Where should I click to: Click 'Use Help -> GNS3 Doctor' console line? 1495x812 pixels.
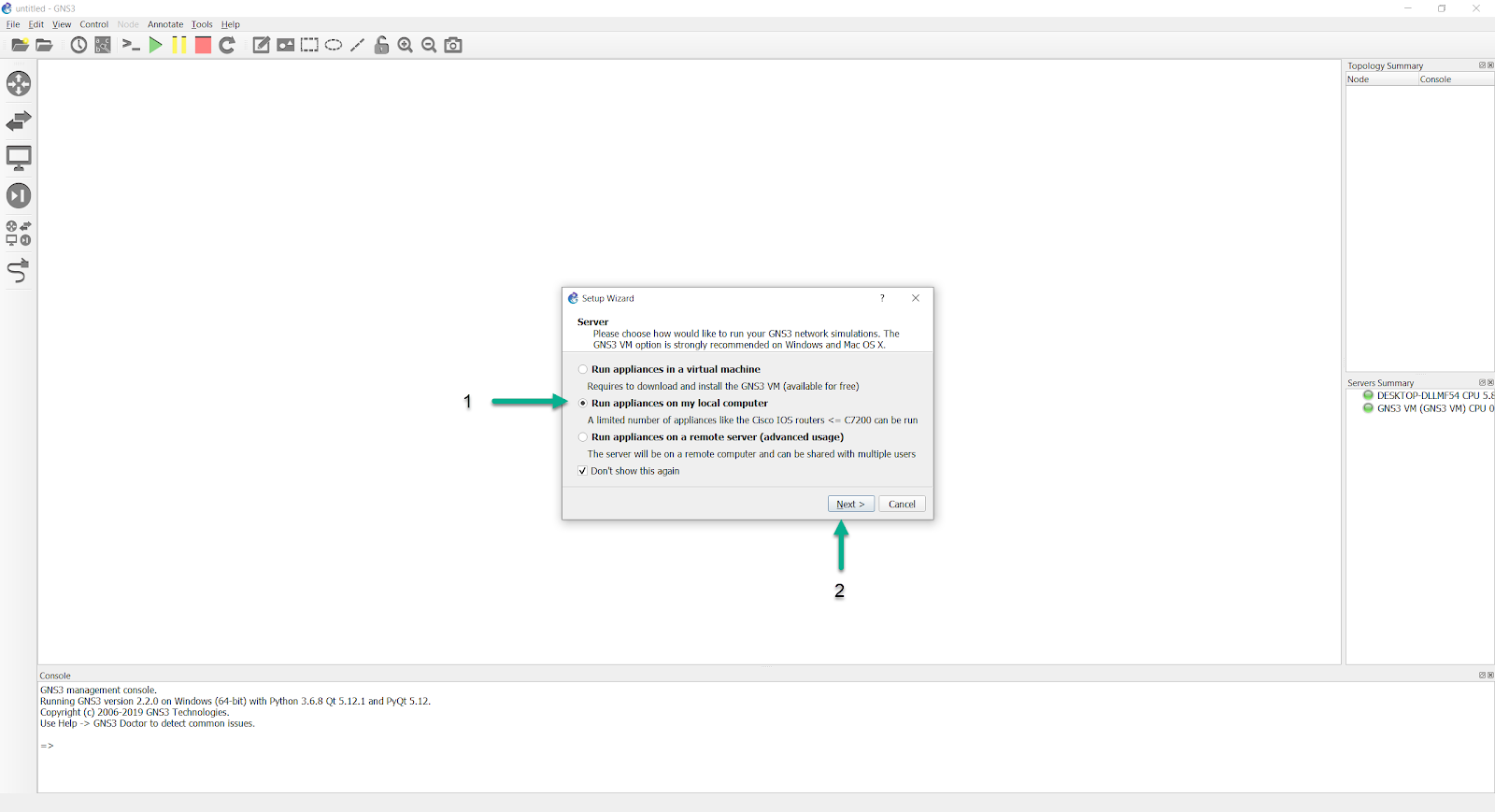pos(147,723)
